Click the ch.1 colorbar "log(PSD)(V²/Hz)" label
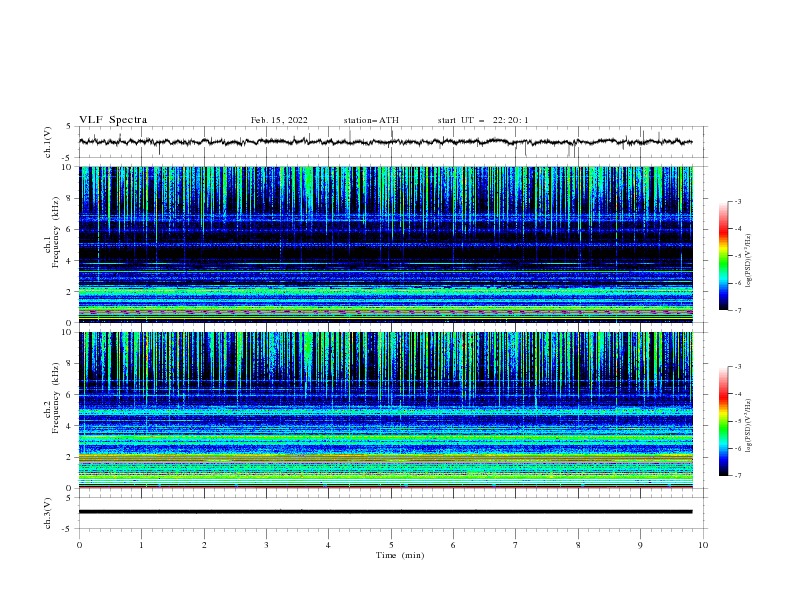This screenshot has width=792, height=612. click(x=749, y=261)
